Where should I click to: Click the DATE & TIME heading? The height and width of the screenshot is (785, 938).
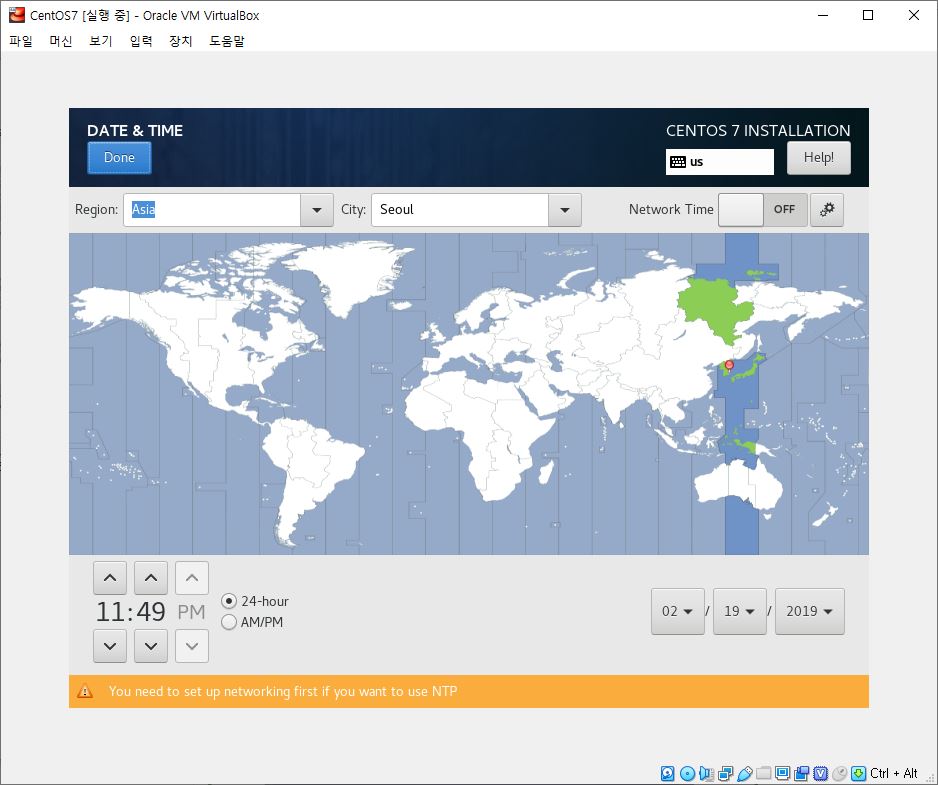[135, 130]
